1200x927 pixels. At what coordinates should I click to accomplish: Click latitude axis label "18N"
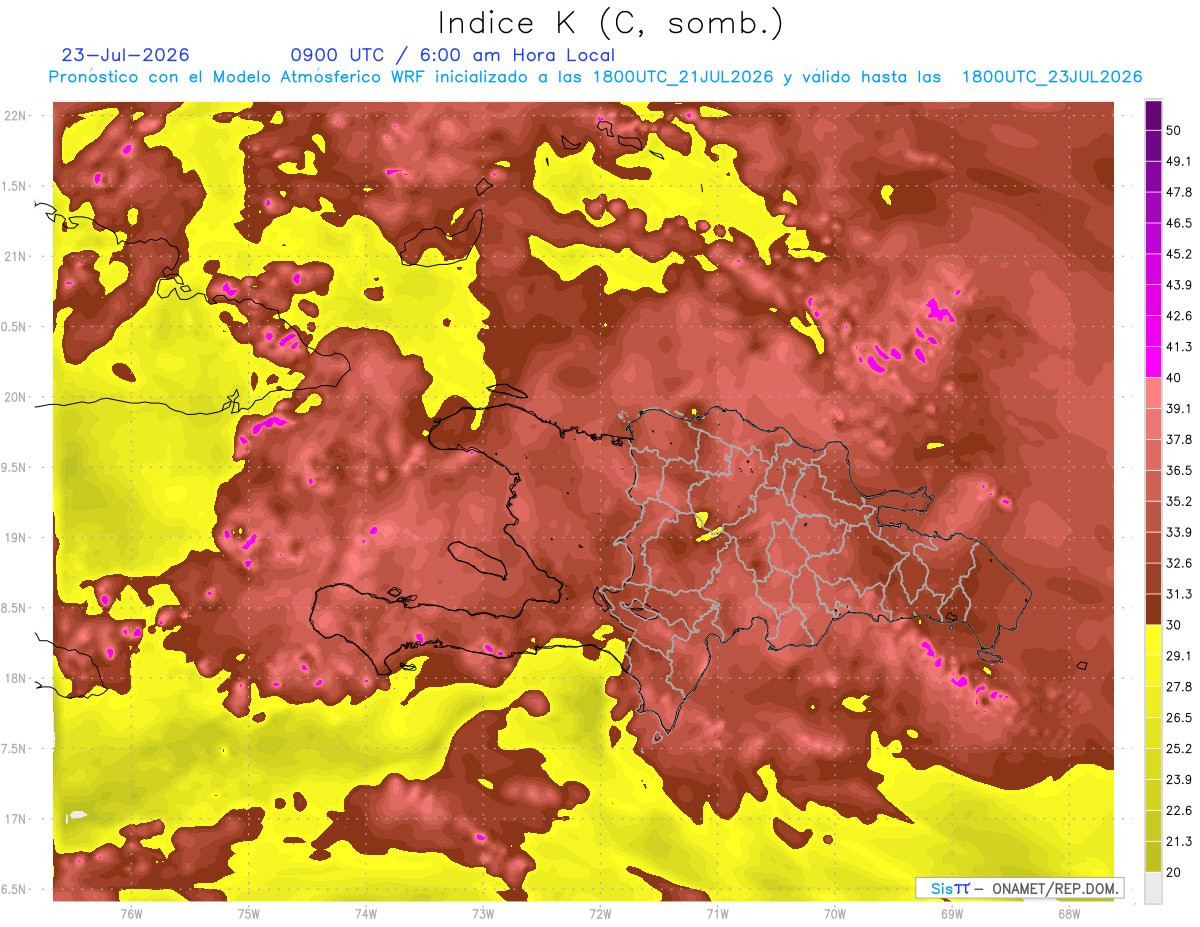coord(16,678)
